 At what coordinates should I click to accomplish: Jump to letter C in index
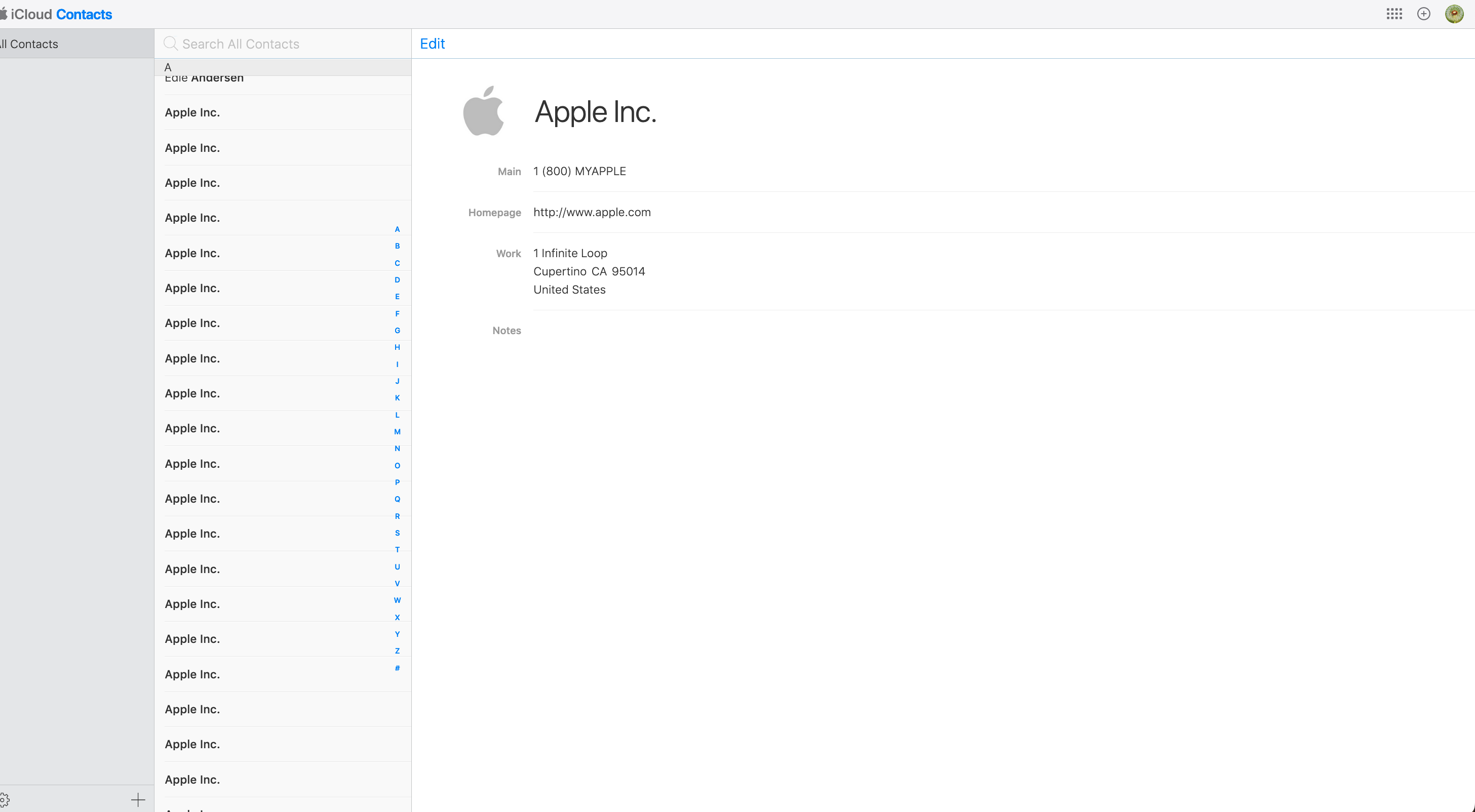[x=398, y=263]
